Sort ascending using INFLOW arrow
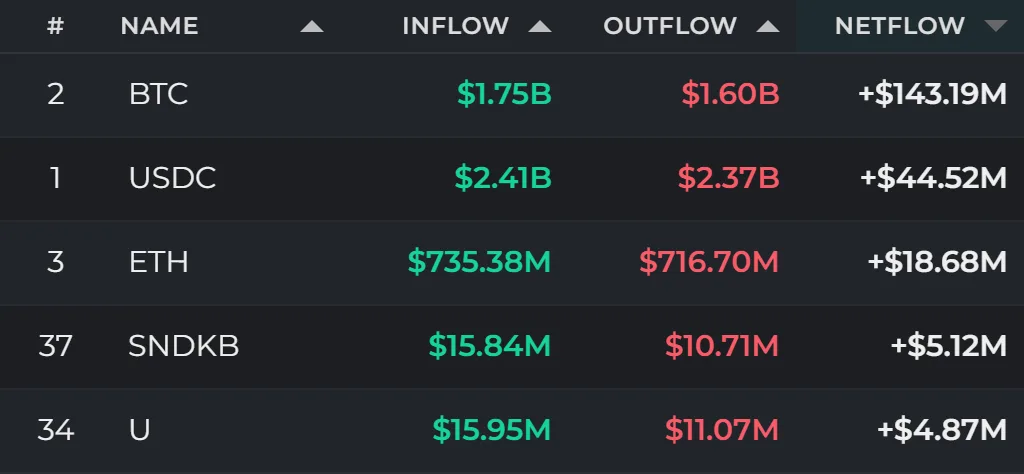 [540, 26]
